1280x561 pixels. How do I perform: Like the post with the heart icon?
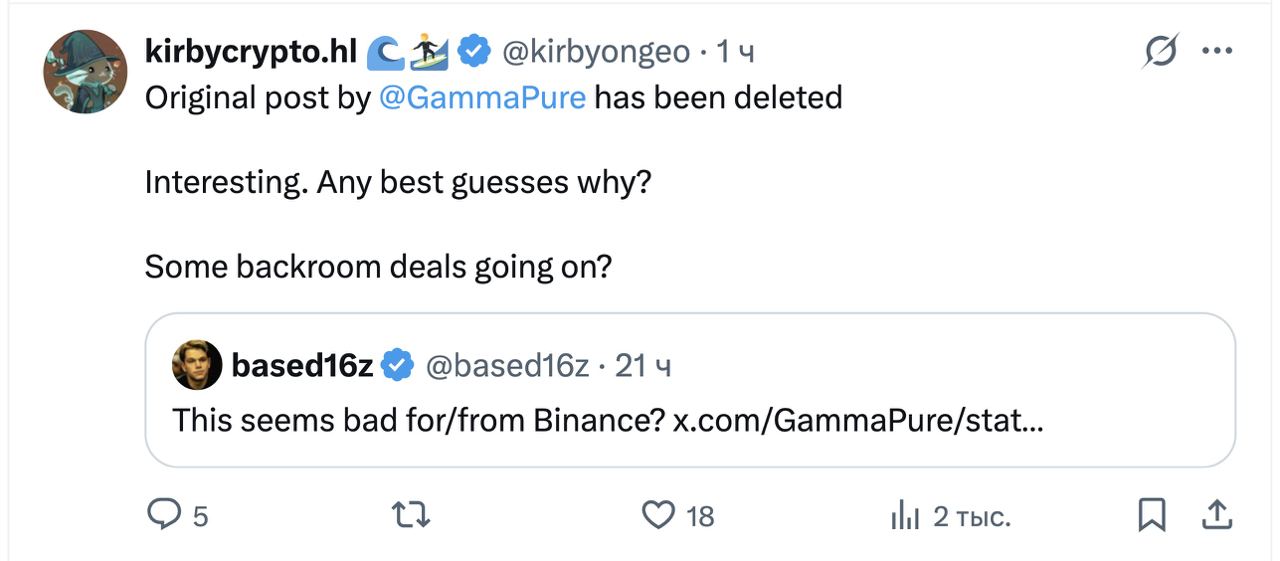[657, 515]
